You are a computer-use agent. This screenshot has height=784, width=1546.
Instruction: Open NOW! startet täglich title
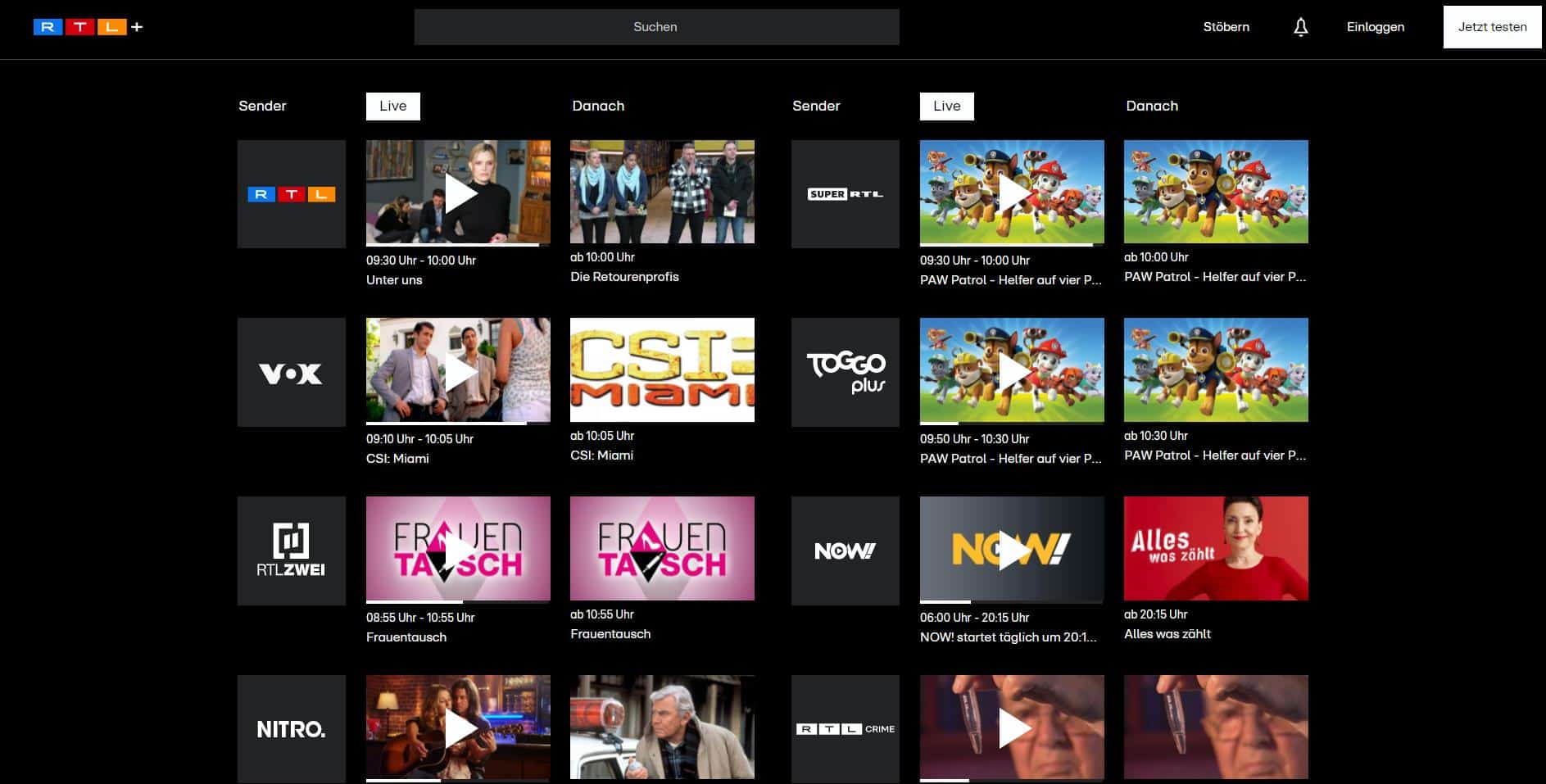pos(1009,637)
